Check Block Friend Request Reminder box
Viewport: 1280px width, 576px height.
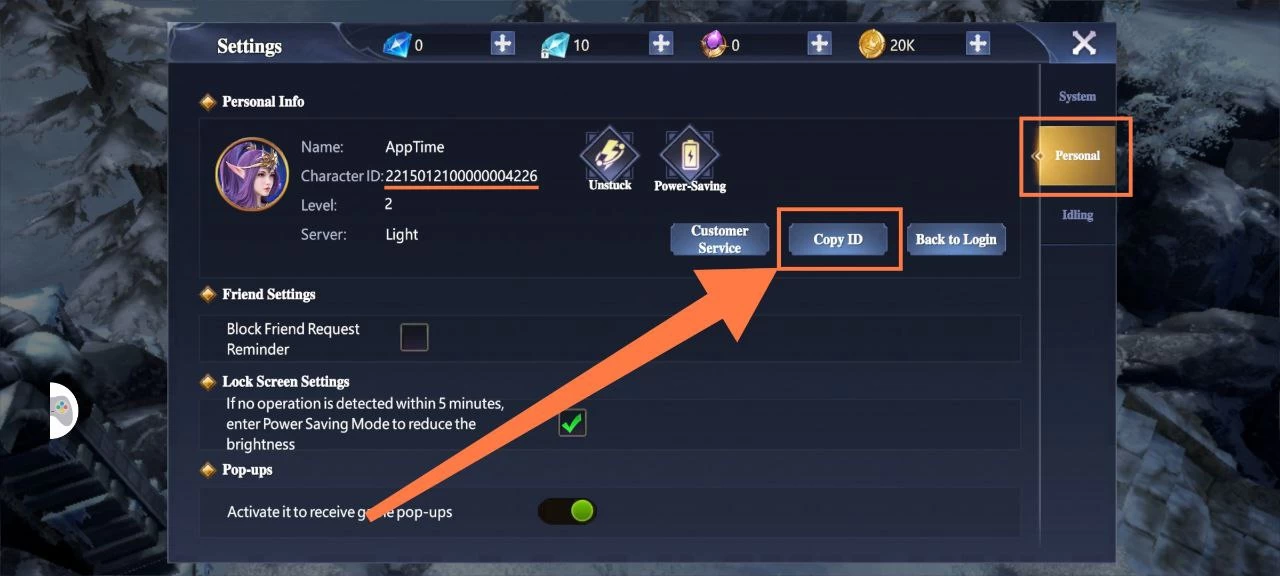click(x=414, y=338)
